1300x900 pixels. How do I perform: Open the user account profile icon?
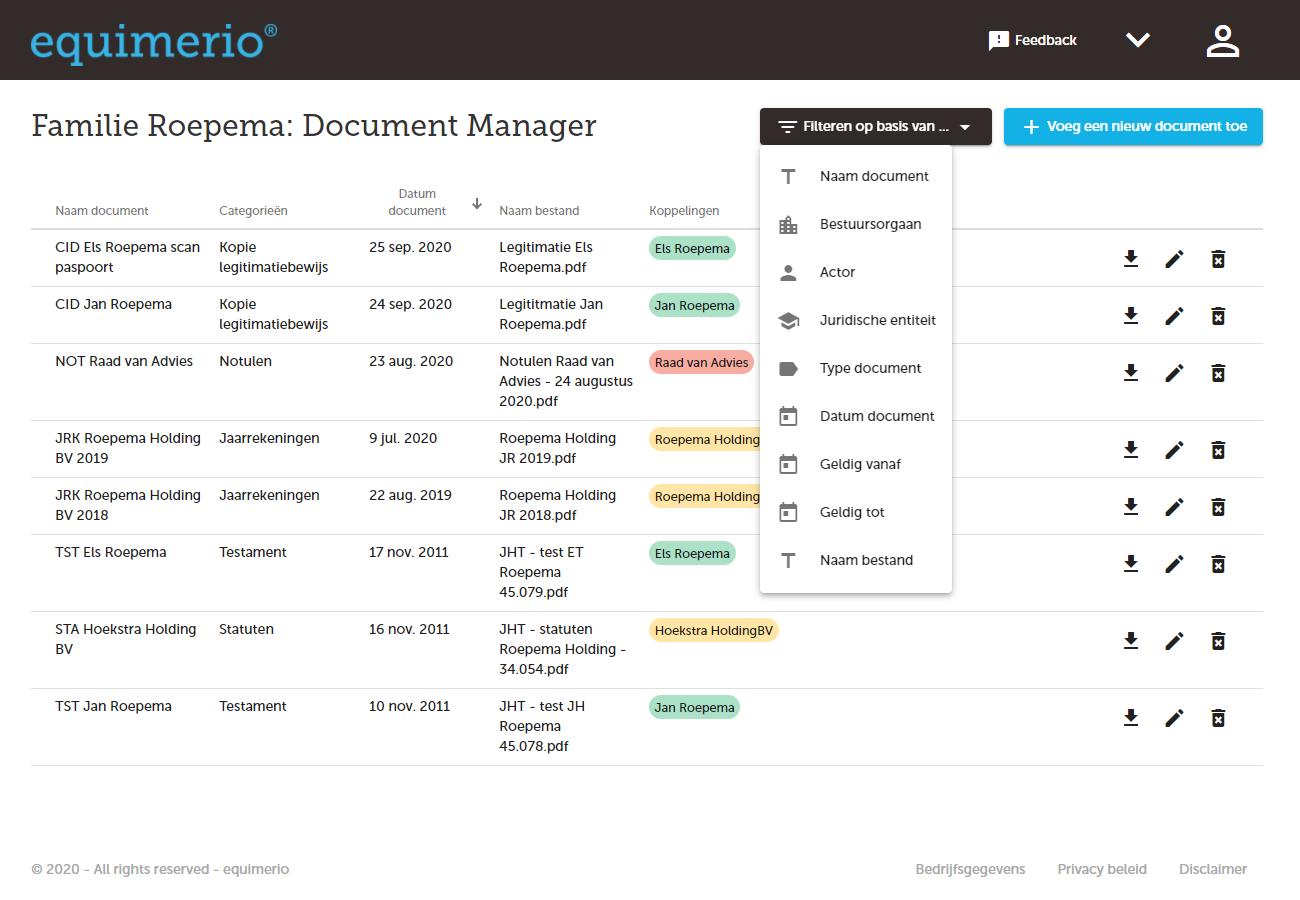(x=1222, y=40)
